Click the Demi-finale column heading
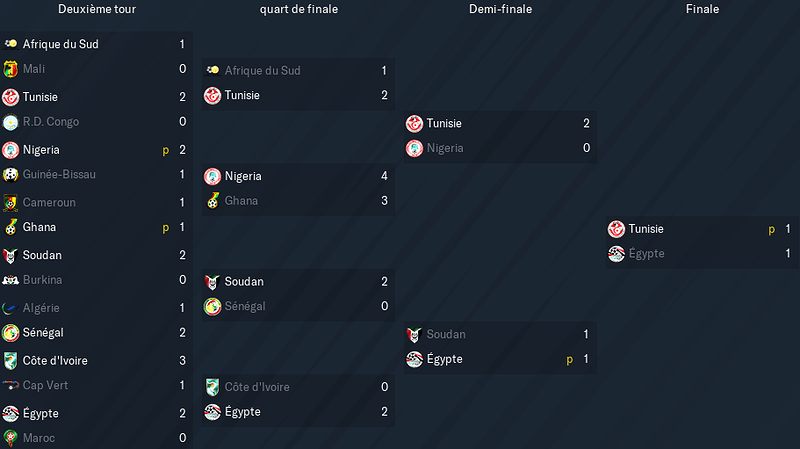Viewport: 800px width, 449px height. [501, 9]
